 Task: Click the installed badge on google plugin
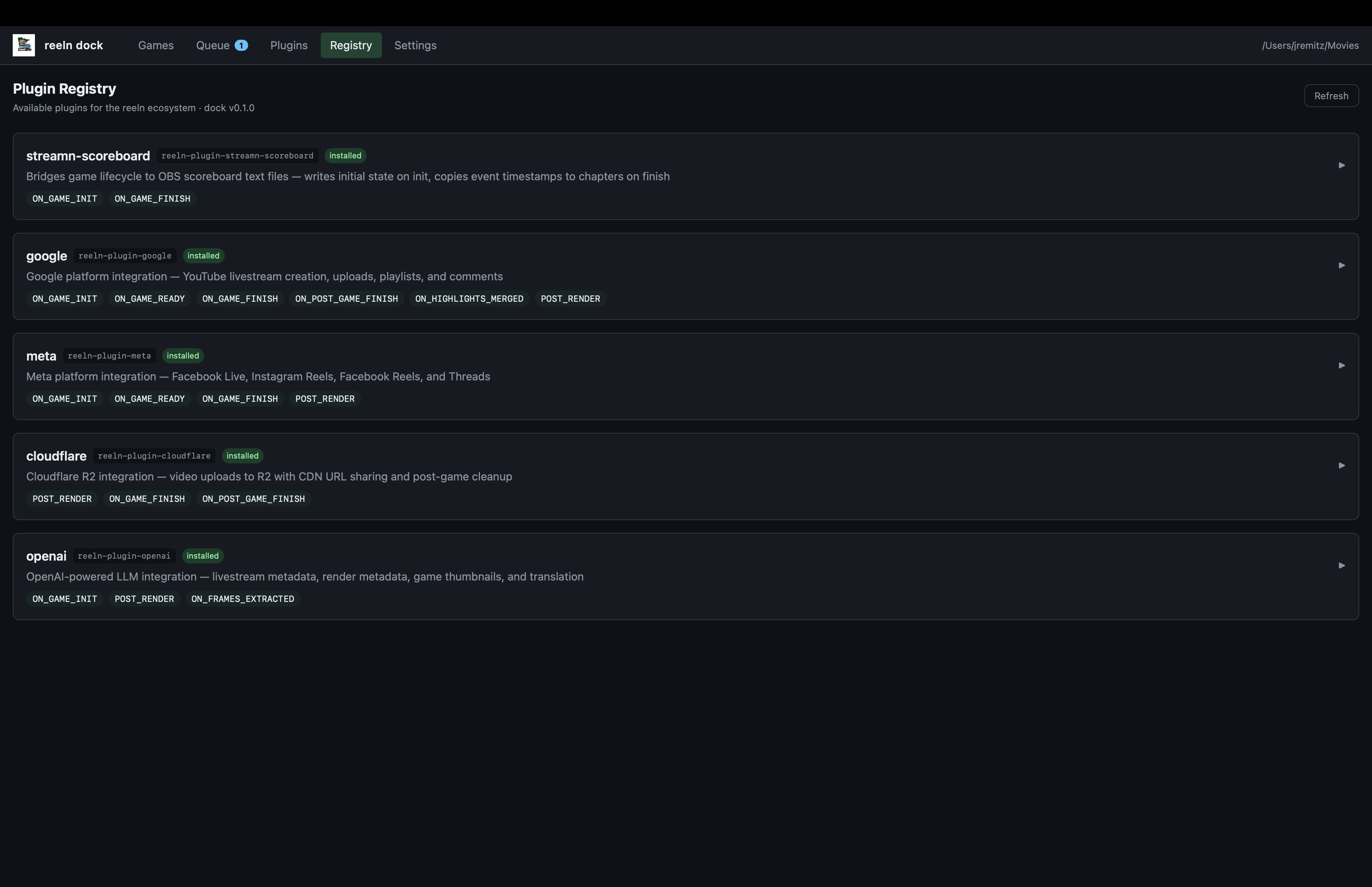click(203, 256)
